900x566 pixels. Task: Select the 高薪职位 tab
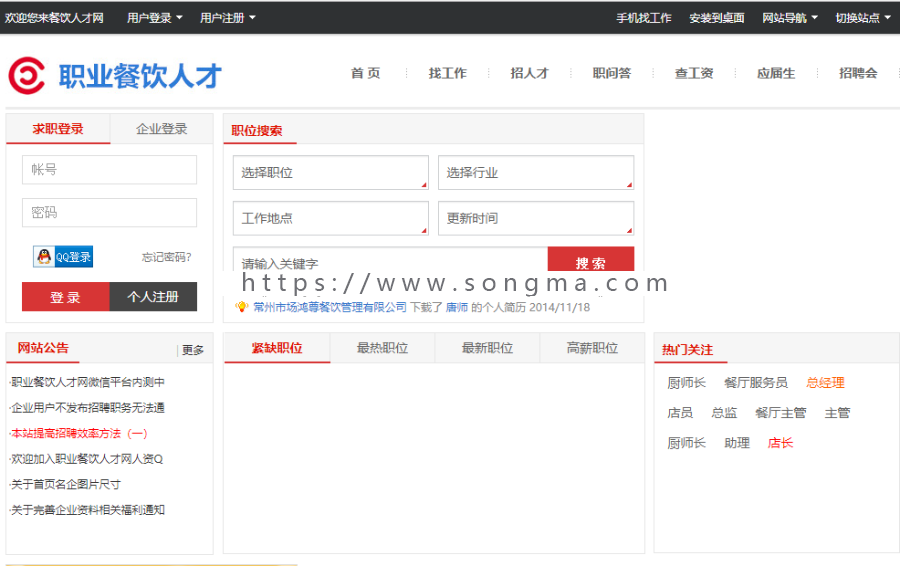(592, 348)
